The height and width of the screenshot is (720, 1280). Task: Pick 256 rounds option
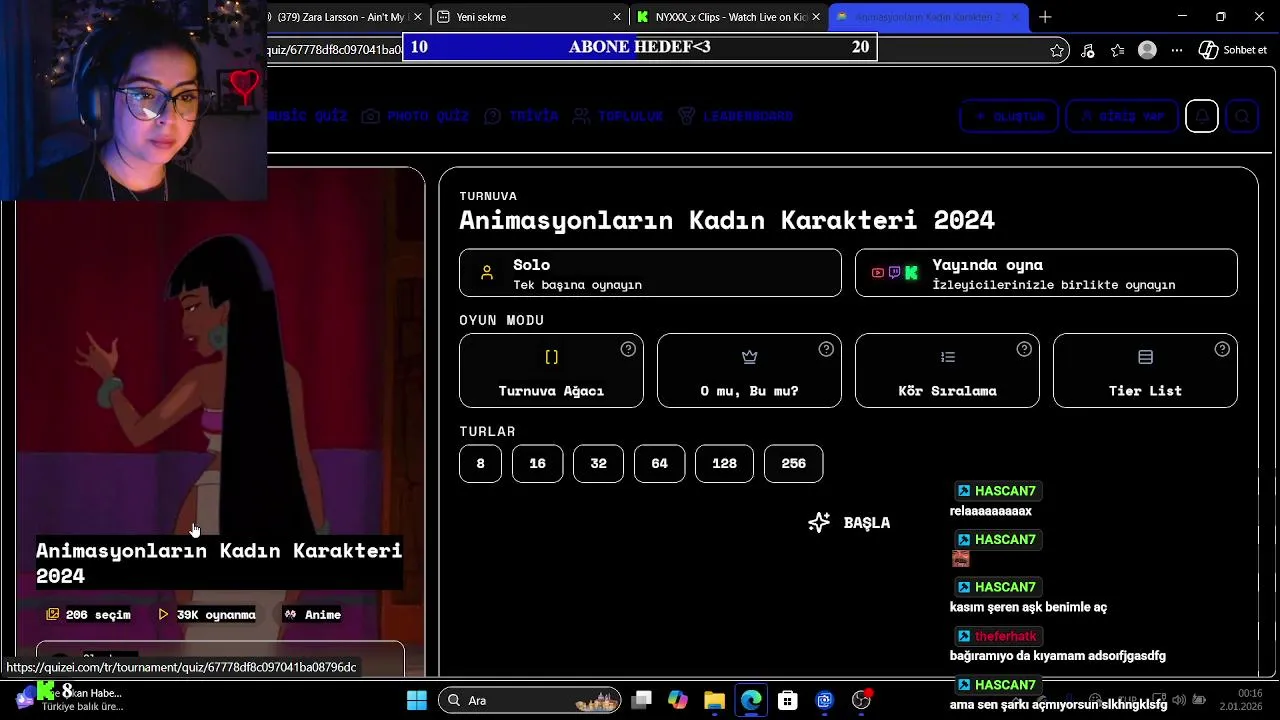tap(793, 464)
